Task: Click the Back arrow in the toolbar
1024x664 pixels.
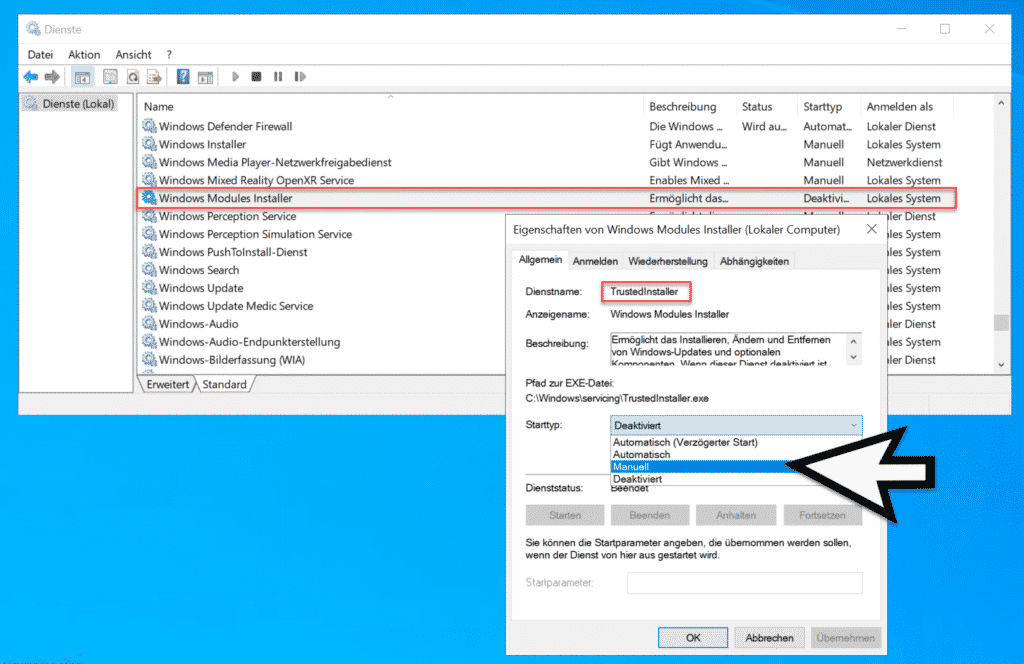Action: (31, 77)
